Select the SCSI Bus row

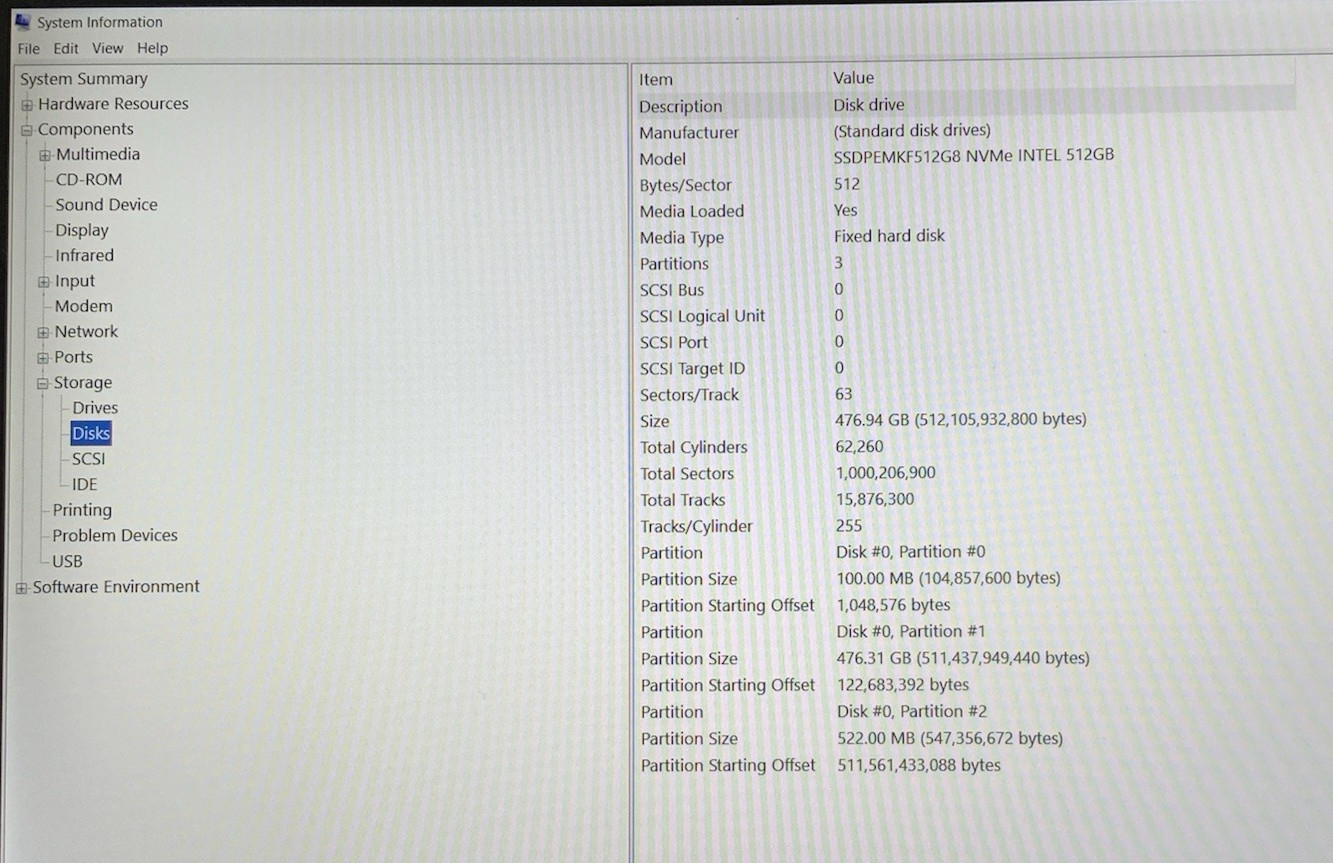(966, 290)
